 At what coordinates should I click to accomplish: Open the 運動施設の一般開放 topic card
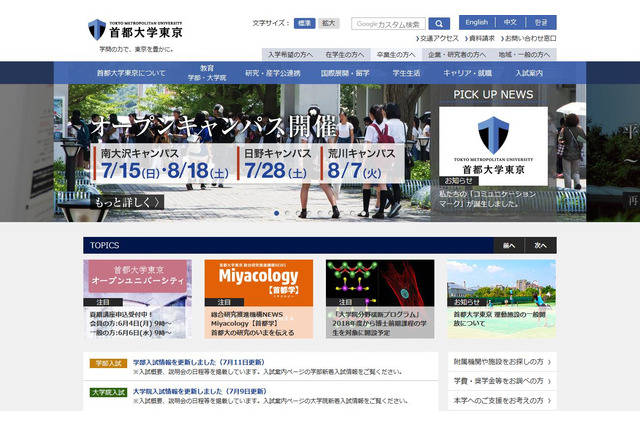(x=501, y=299)
